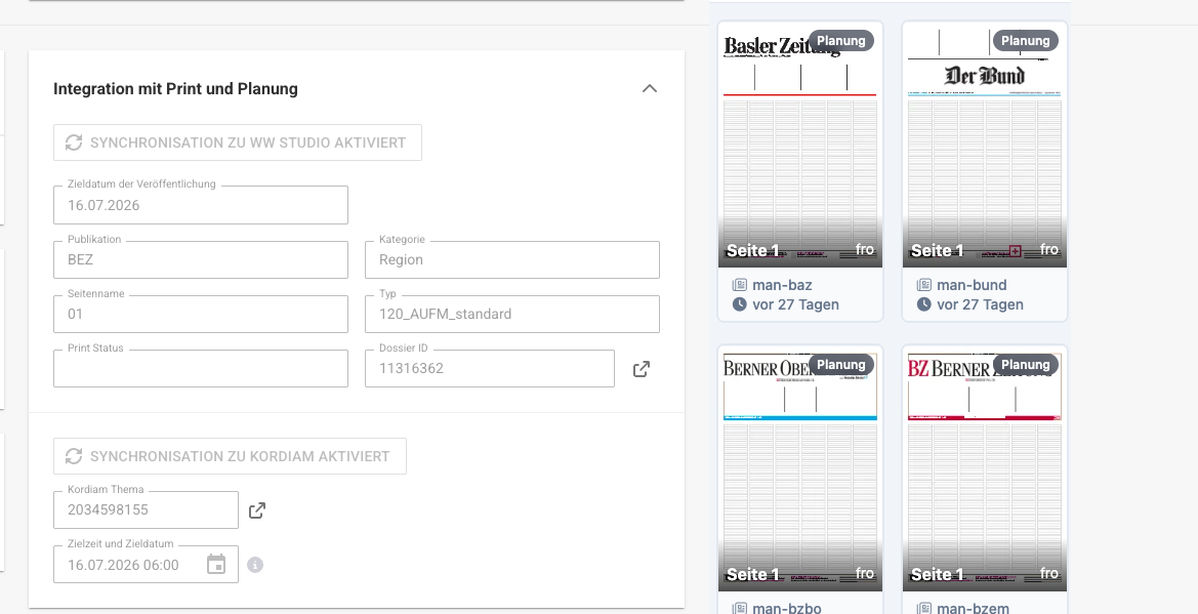Click the Integration mit Print und Planung heading

[176, 89]
